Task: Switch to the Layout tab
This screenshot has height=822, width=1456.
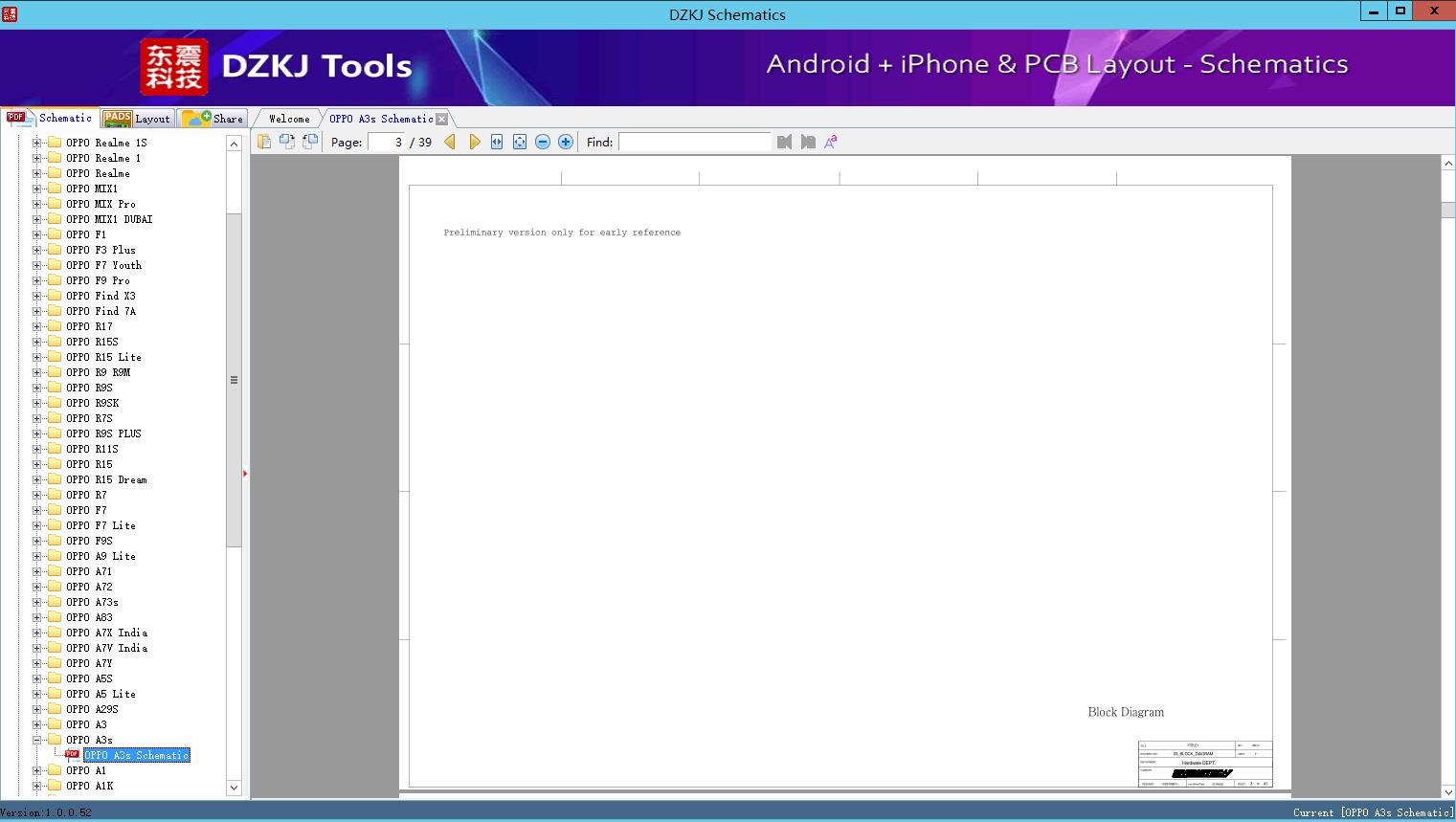Action: click(137, 119)
